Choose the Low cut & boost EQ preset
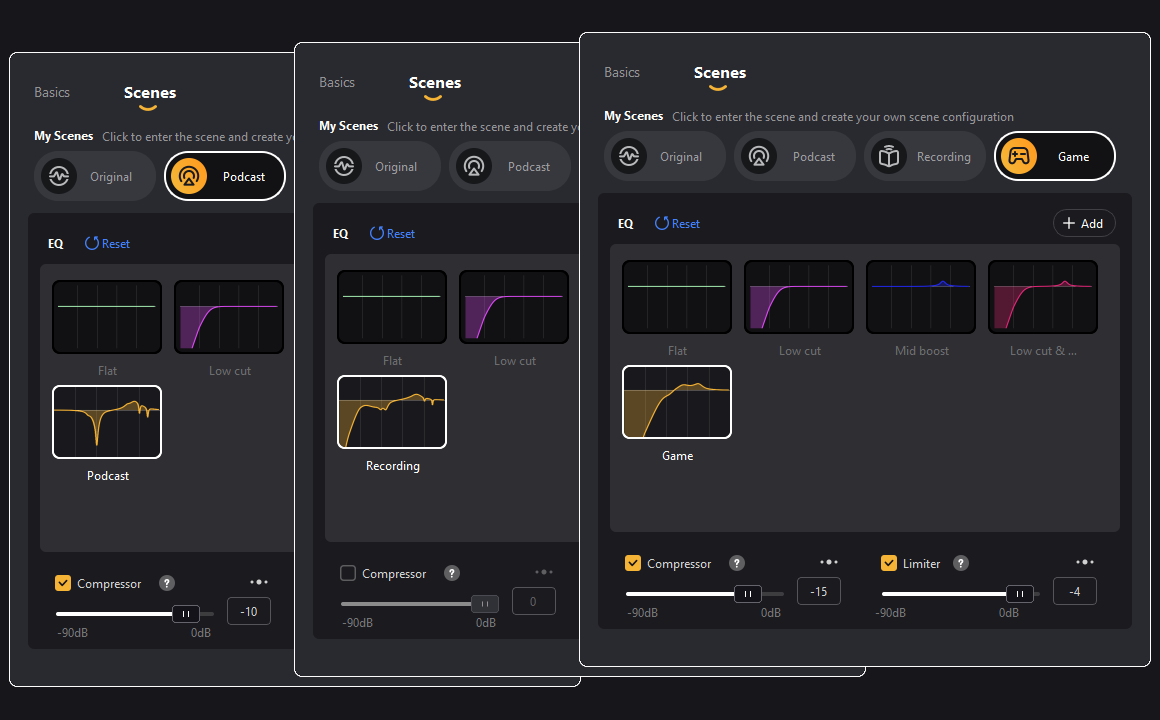The width and height of the screenshot is (1160, 720). coord(1043,297)
